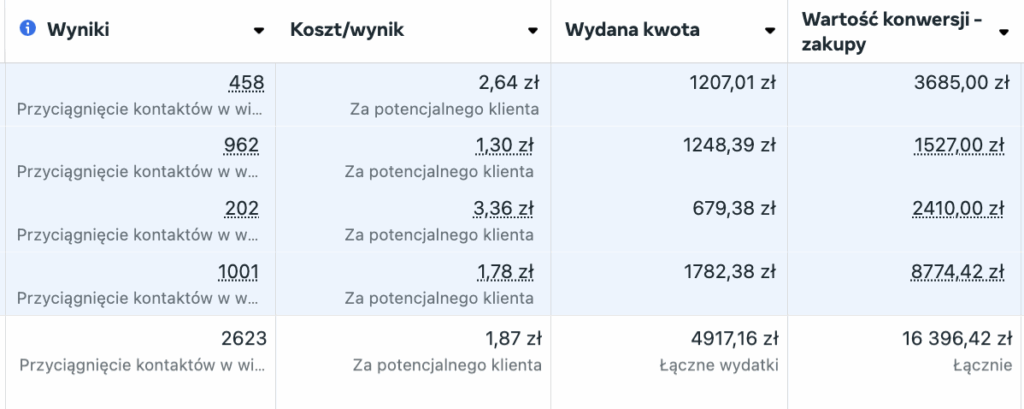
Task: Open the Wyniki column dropdown arrow
Action: (x=259, y=30)
